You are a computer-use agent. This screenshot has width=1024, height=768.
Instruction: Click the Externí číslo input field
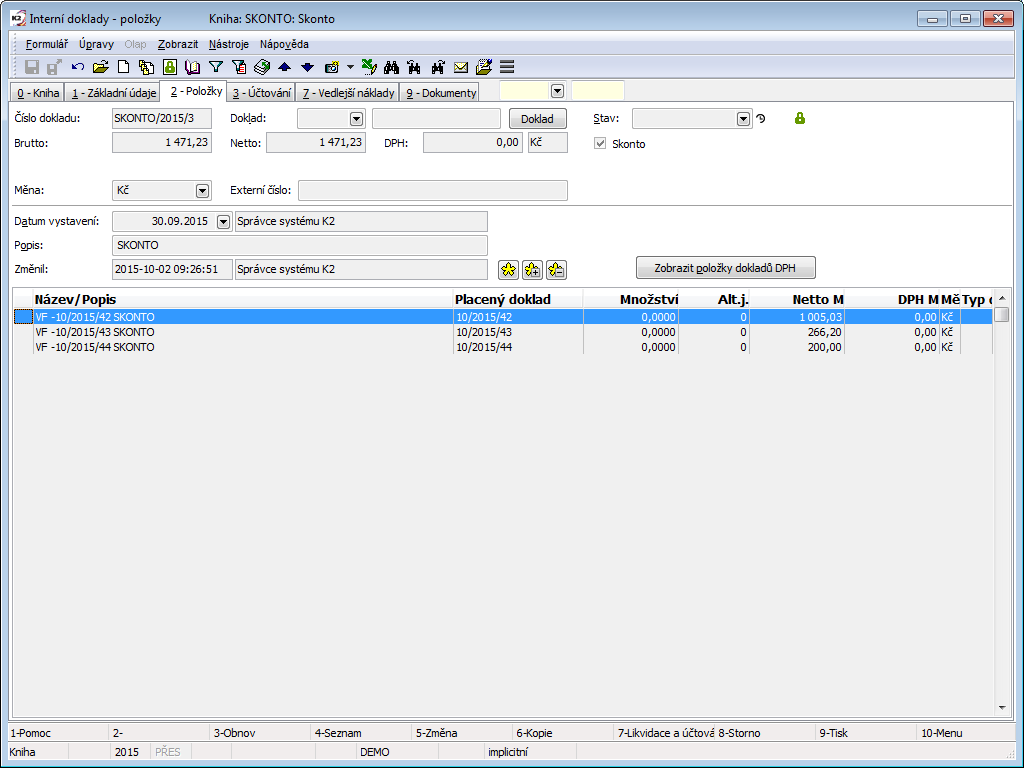[x=432, y=190]
